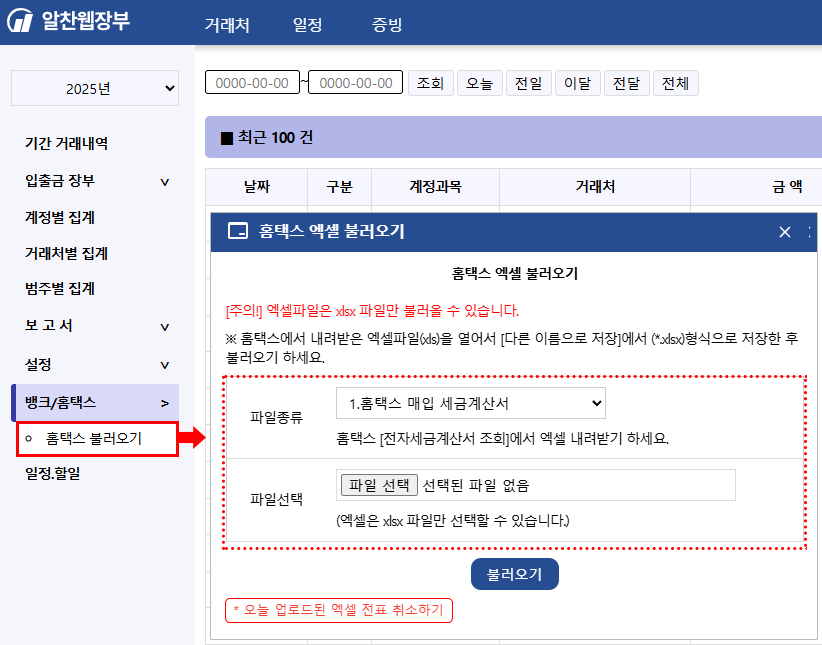Click the dialog window icon beside 홈택스 엑셀 불러오기

coord(237,231)
